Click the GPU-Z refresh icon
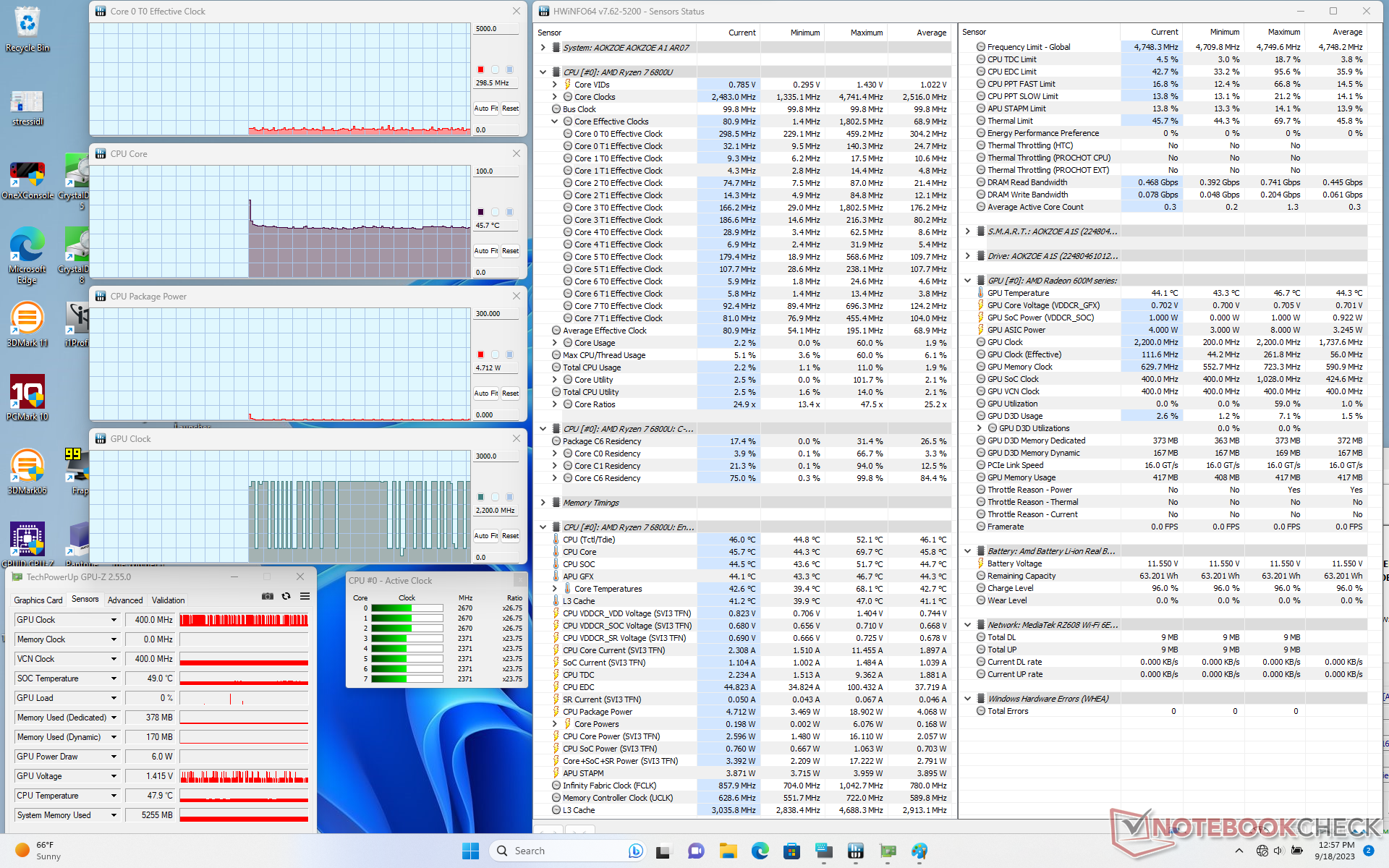 coord(286,596)
